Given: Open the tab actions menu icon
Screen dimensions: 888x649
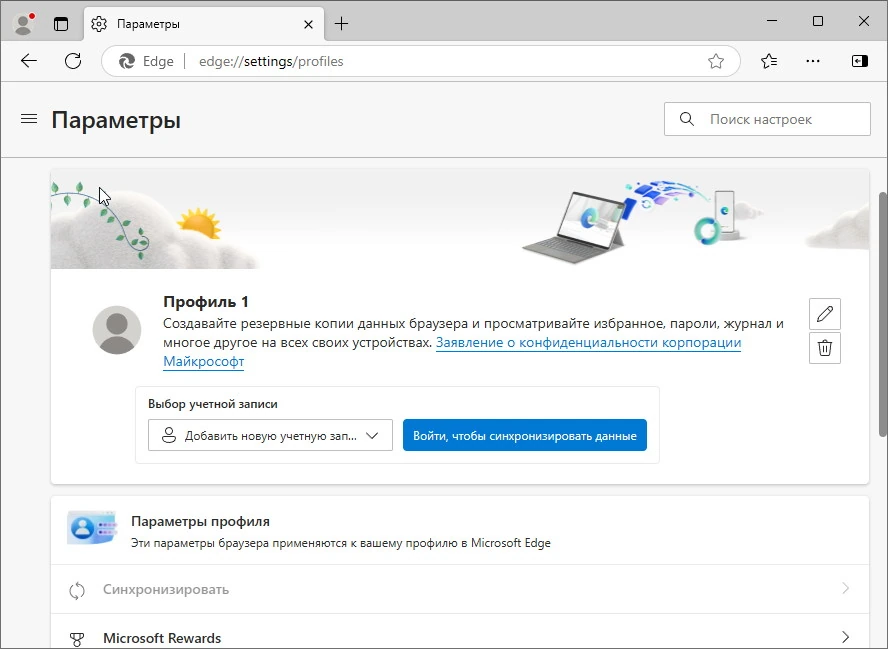Looking at the screenshot, I should [61, 24].
